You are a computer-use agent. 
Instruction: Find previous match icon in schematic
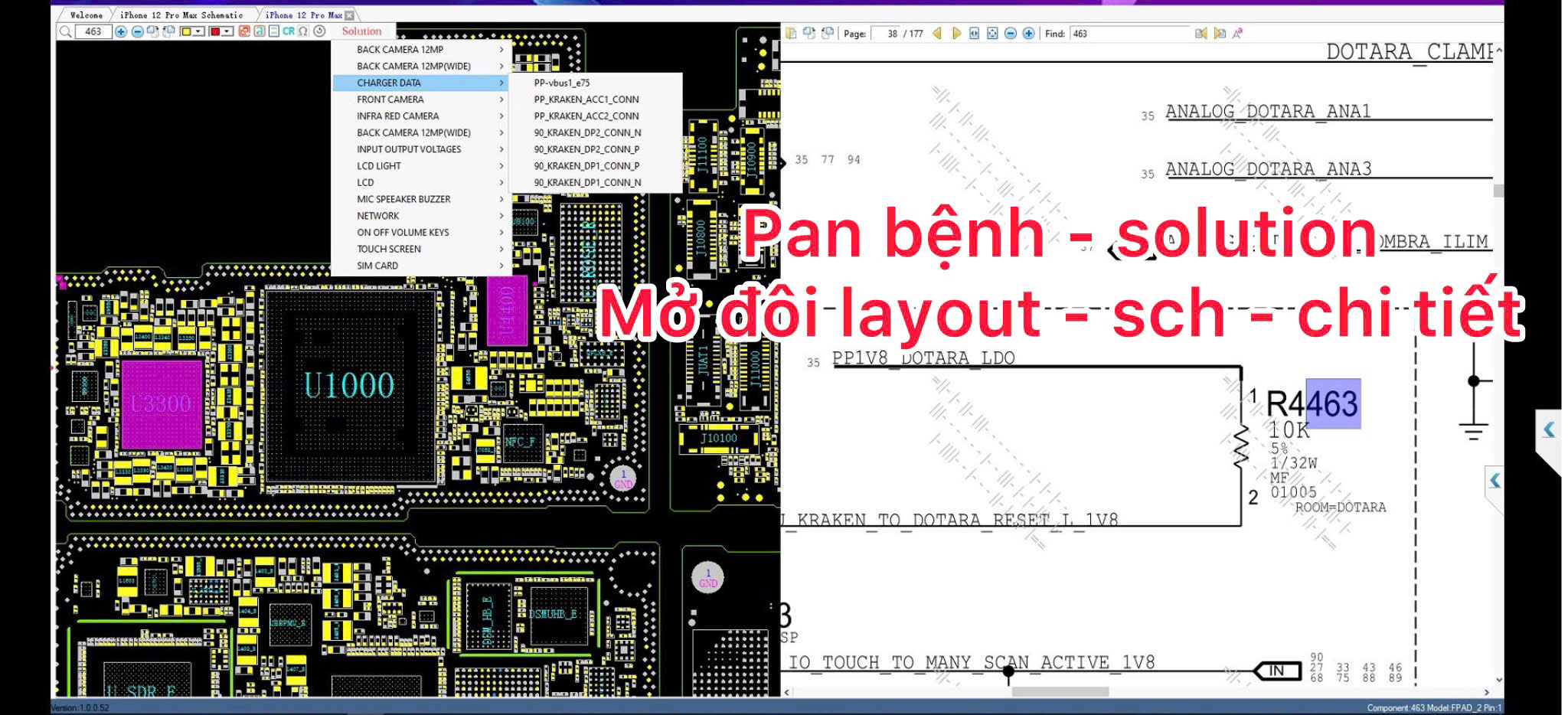pyautogui.click(x=1201, y=33)
